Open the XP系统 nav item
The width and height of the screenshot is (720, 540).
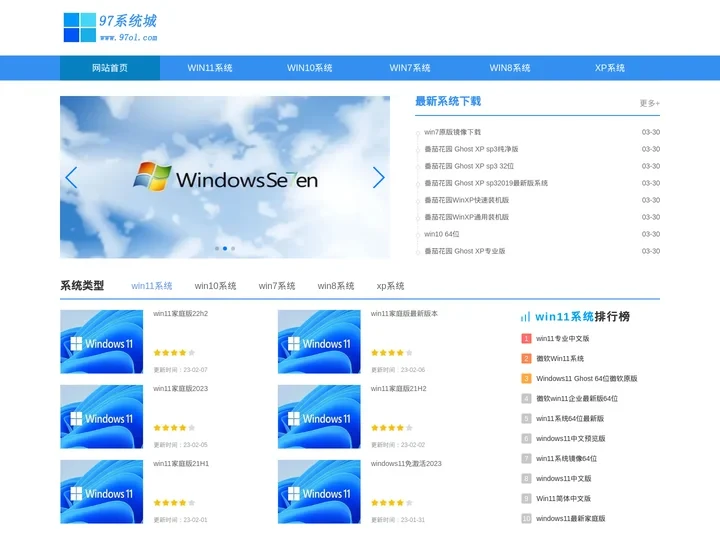tap(610, 68)
